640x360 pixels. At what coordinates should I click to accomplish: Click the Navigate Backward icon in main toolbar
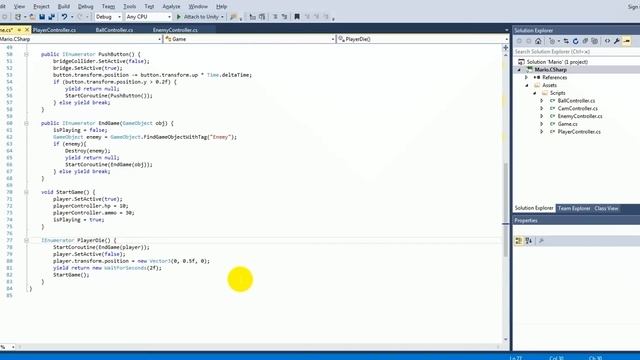tap(5, 17)
